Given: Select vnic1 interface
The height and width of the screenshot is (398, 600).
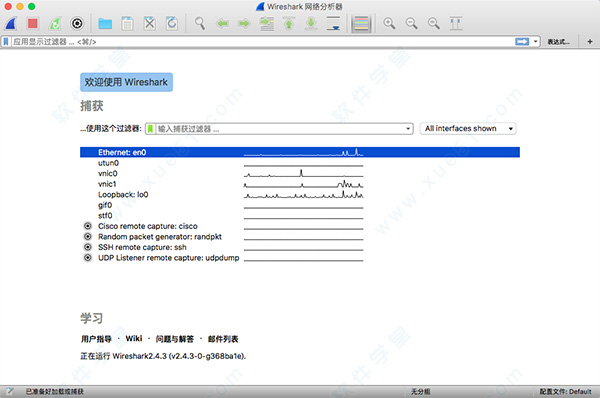Looking at the screenshot, I should (x=107, y=184).
